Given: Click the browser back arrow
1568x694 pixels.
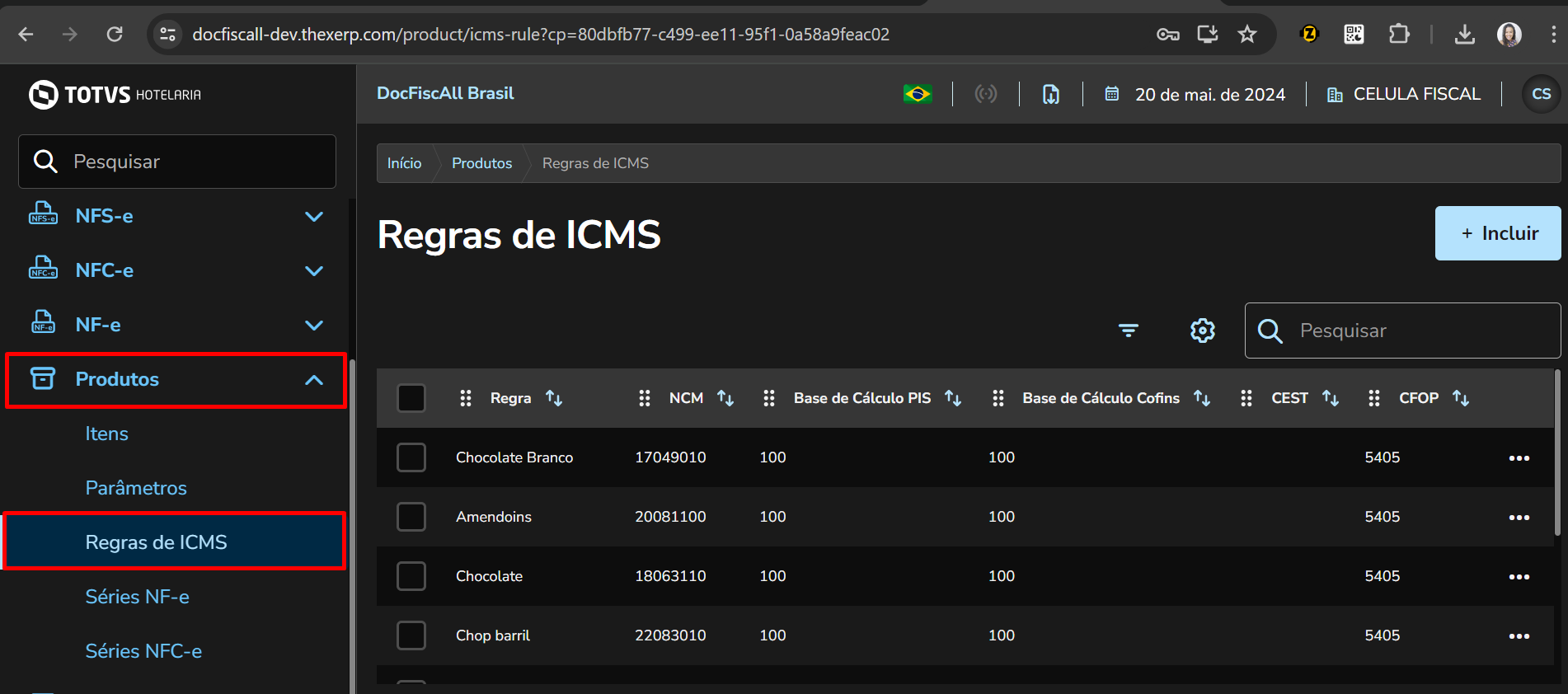Looking at the screenshot, I should (26, 34).
